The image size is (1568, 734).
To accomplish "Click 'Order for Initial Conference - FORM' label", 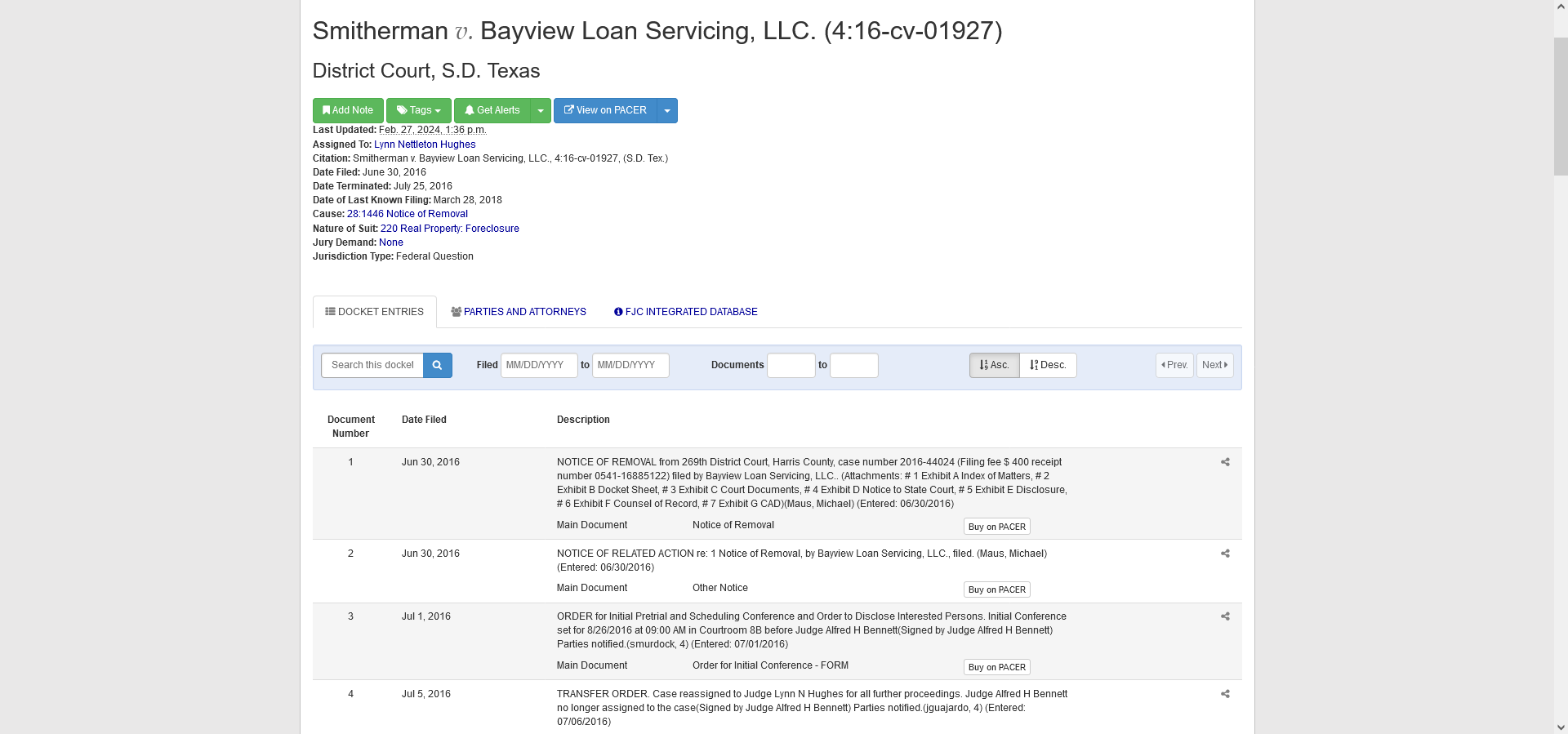I will coord(770,665).
